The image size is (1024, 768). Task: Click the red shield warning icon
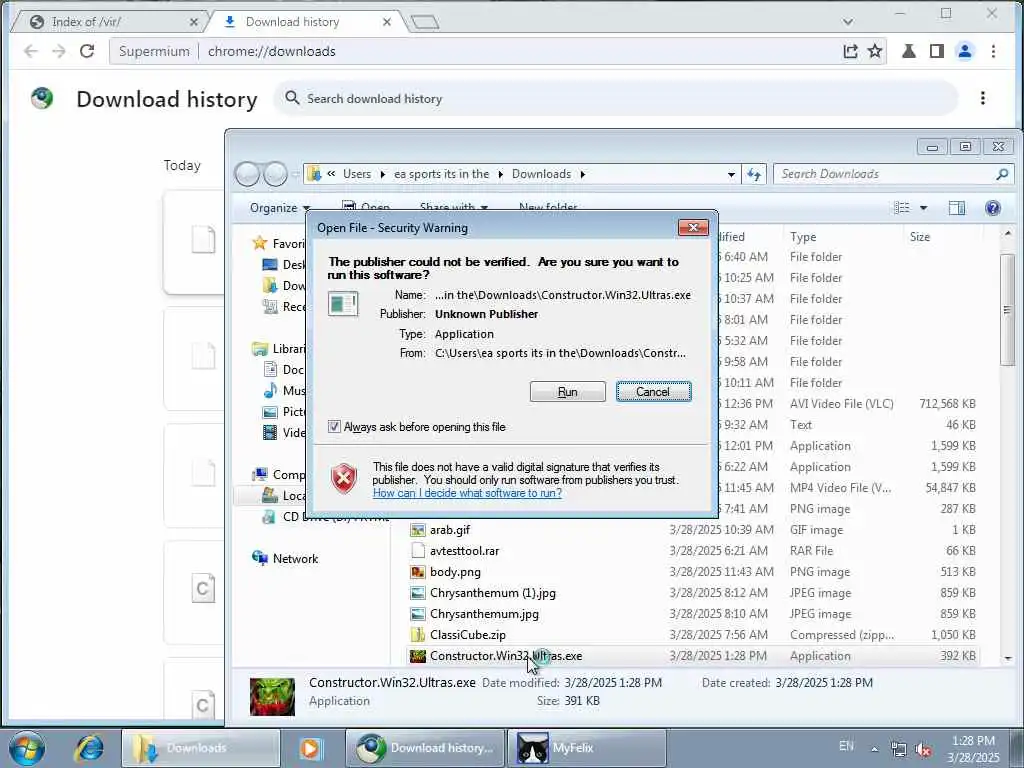[x=344, y=479]
